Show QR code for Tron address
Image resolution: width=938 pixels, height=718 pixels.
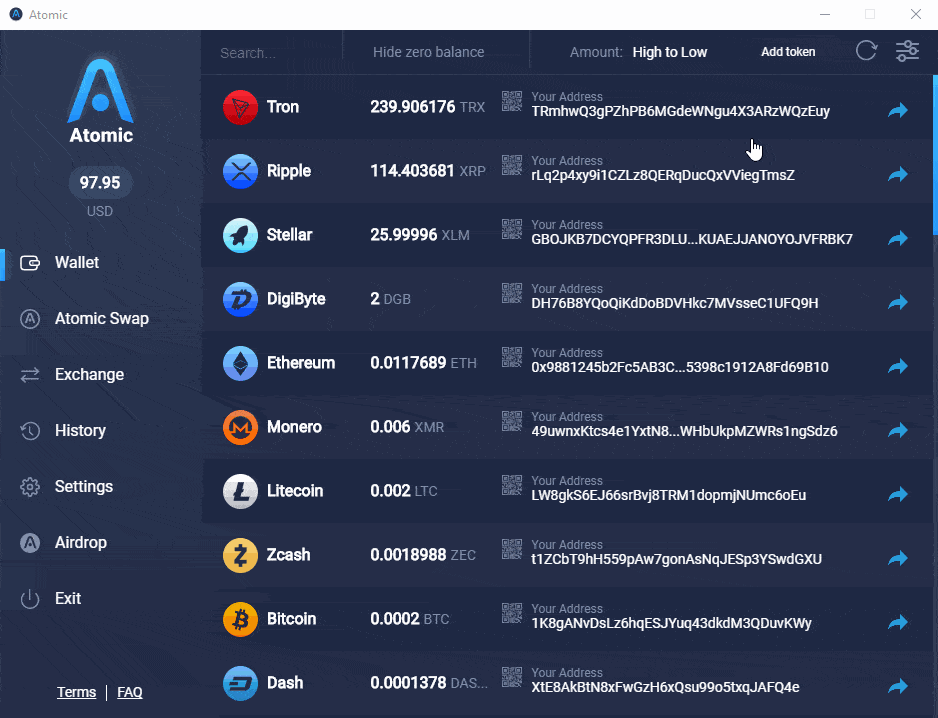(x=511, y=101)
